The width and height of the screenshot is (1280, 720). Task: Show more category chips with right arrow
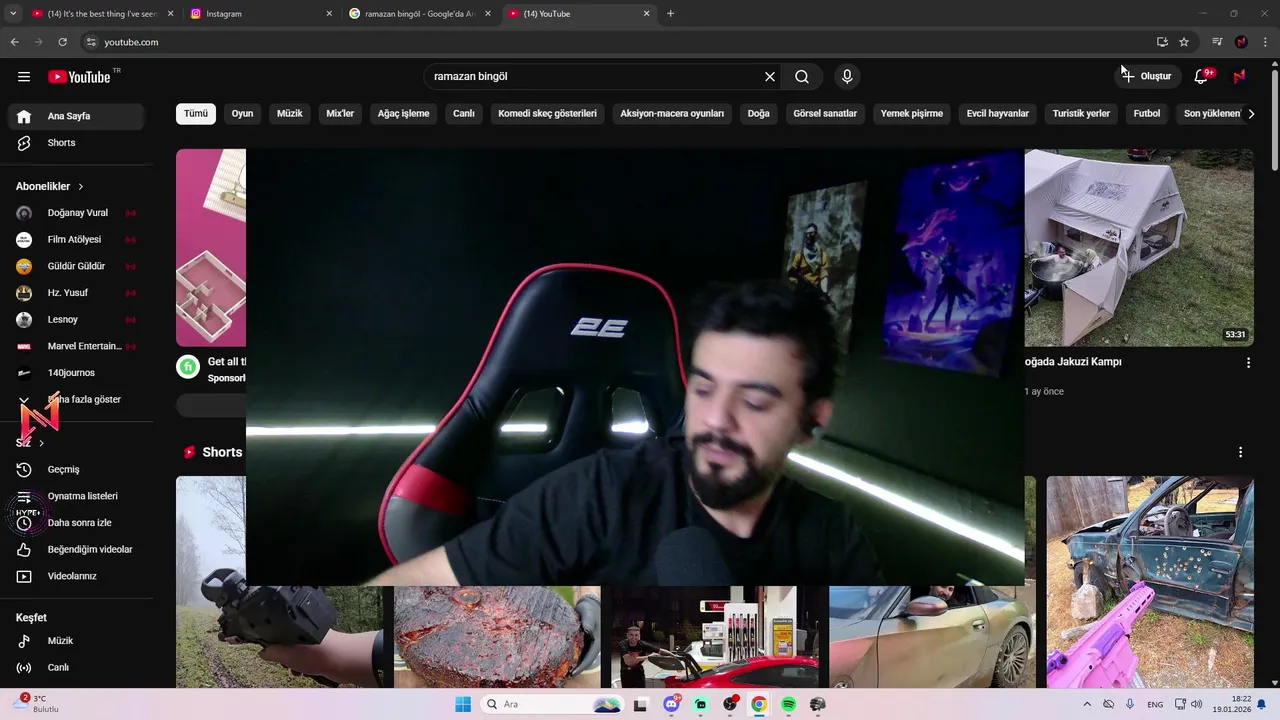coord(1250,114)
